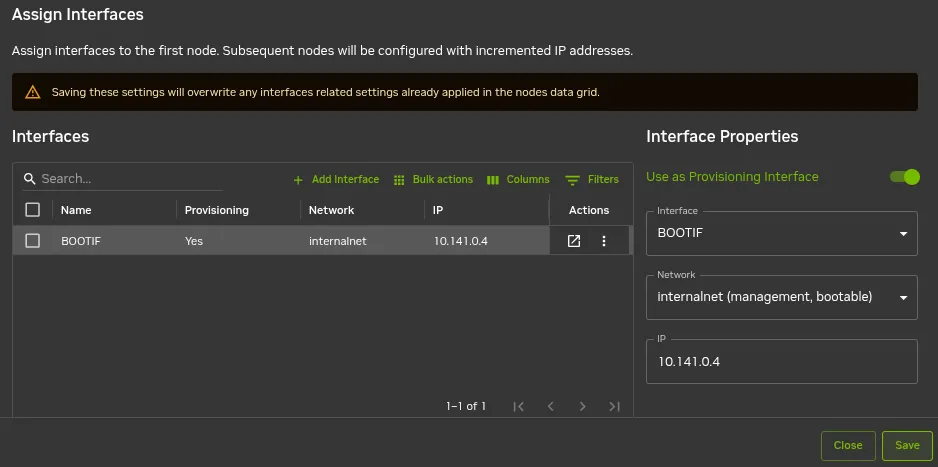Click the search magnifier icon
The height and width of the screenshot is (467, 938).
click(x=29, y=179)
